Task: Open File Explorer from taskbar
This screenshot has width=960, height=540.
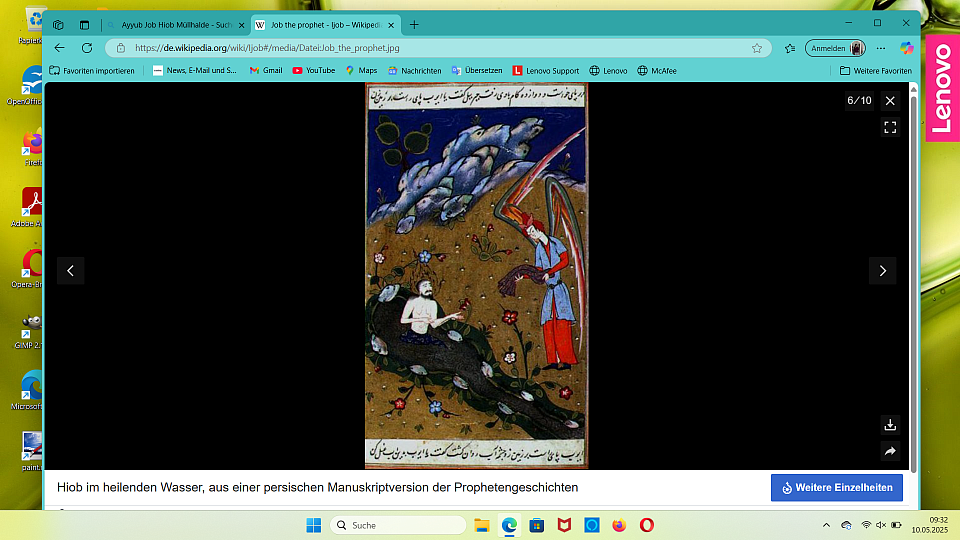Action: (482, 525)
